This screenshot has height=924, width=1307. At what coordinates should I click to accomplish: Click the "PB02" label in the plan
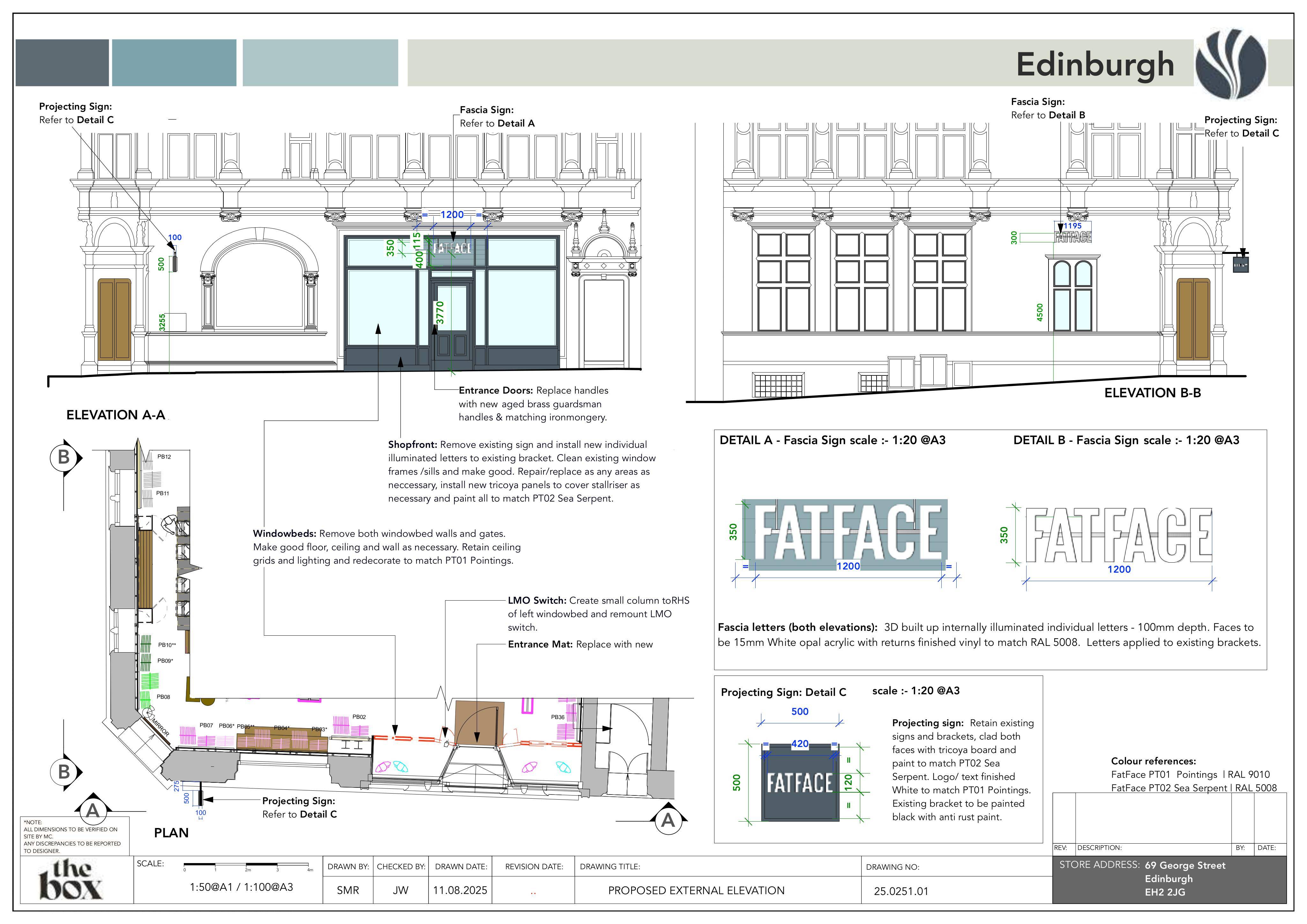pyautogui.click(x=359, y=717)
